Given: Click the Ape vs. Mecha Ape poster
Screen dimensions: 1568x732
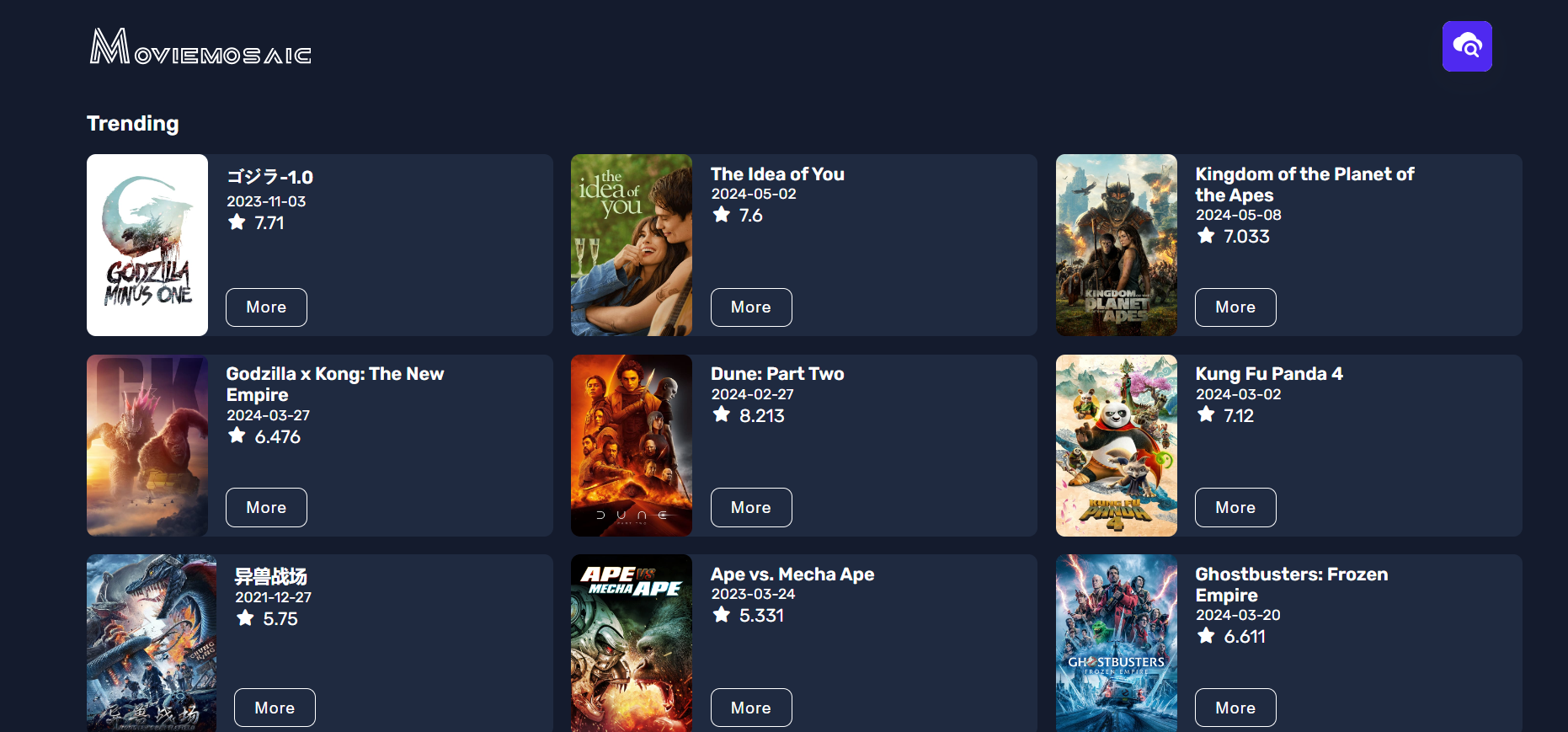Looking at the screenshot, I should click(632, 643).
